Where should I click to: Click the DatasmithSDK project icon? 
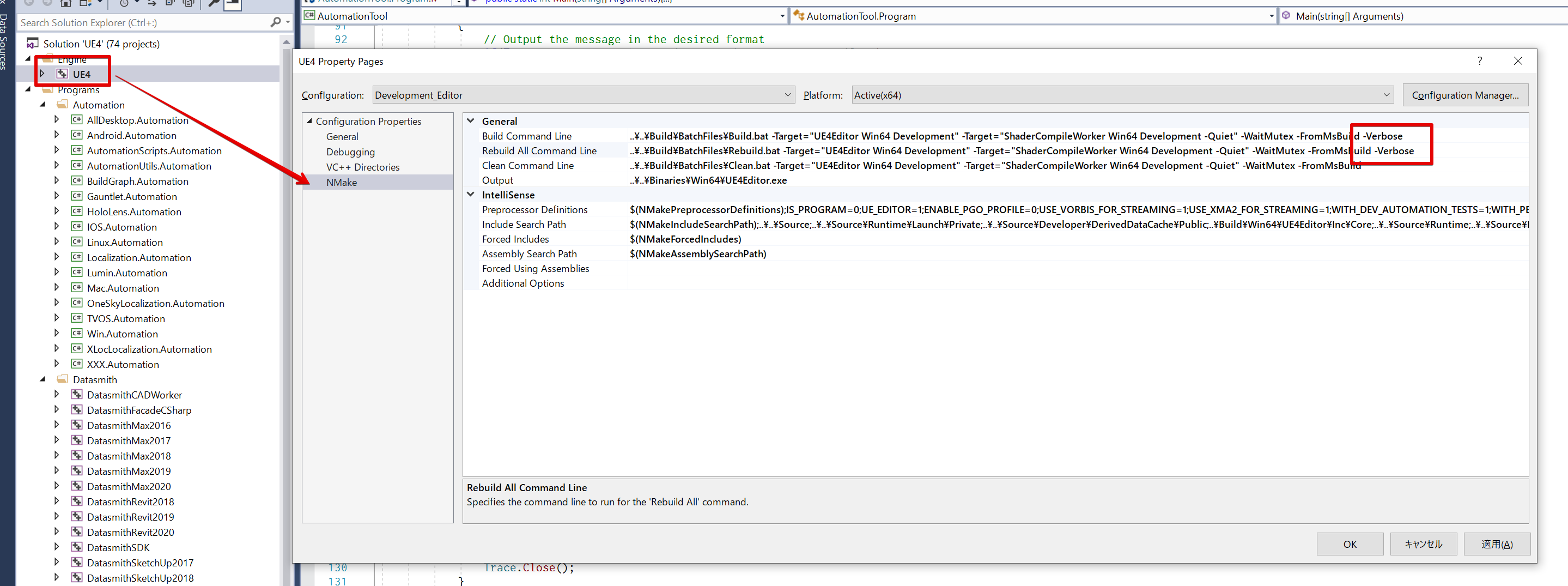coord(77,547)
